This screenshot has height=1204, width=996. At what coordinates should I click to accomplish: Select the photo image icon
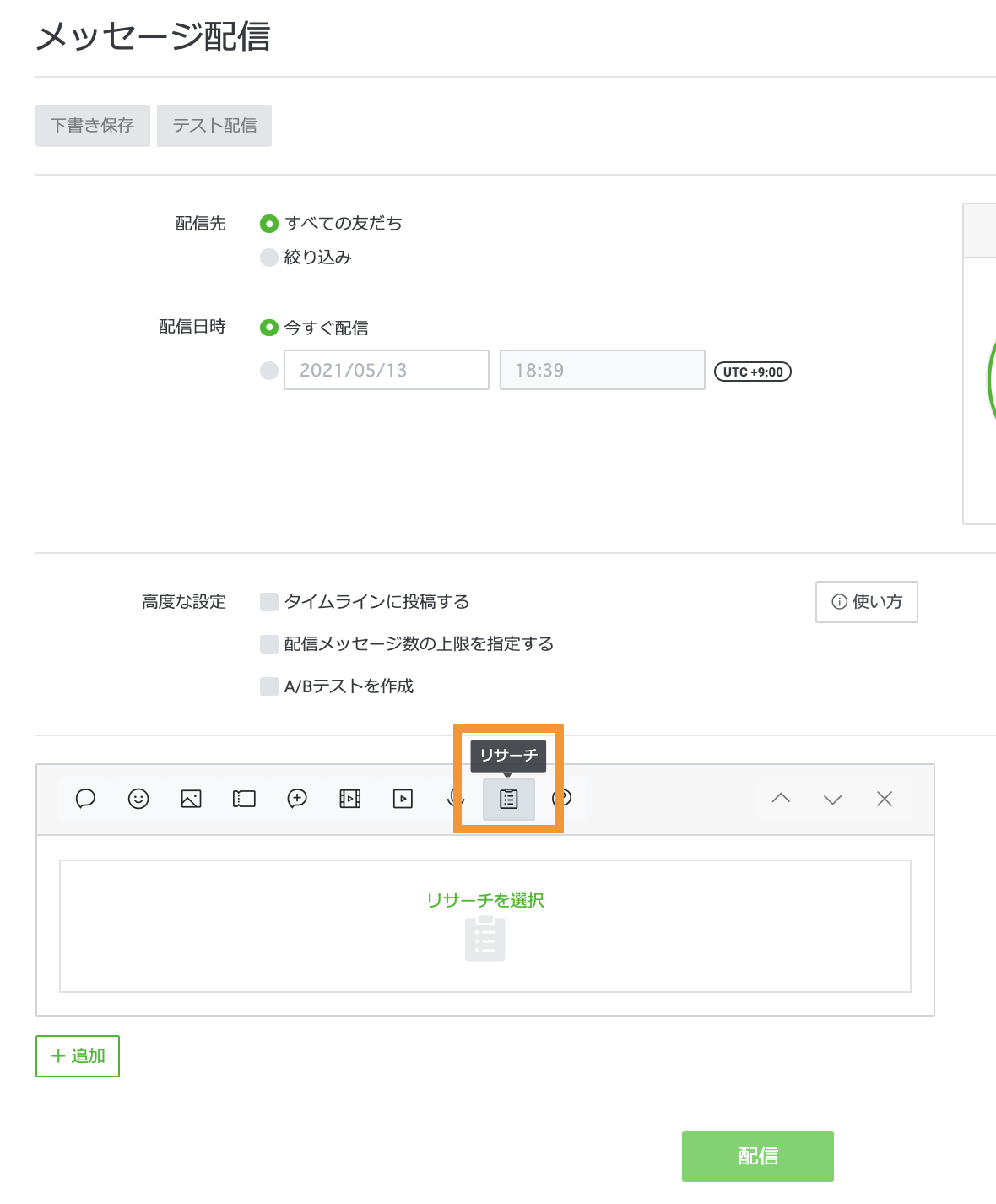(192, 799)
